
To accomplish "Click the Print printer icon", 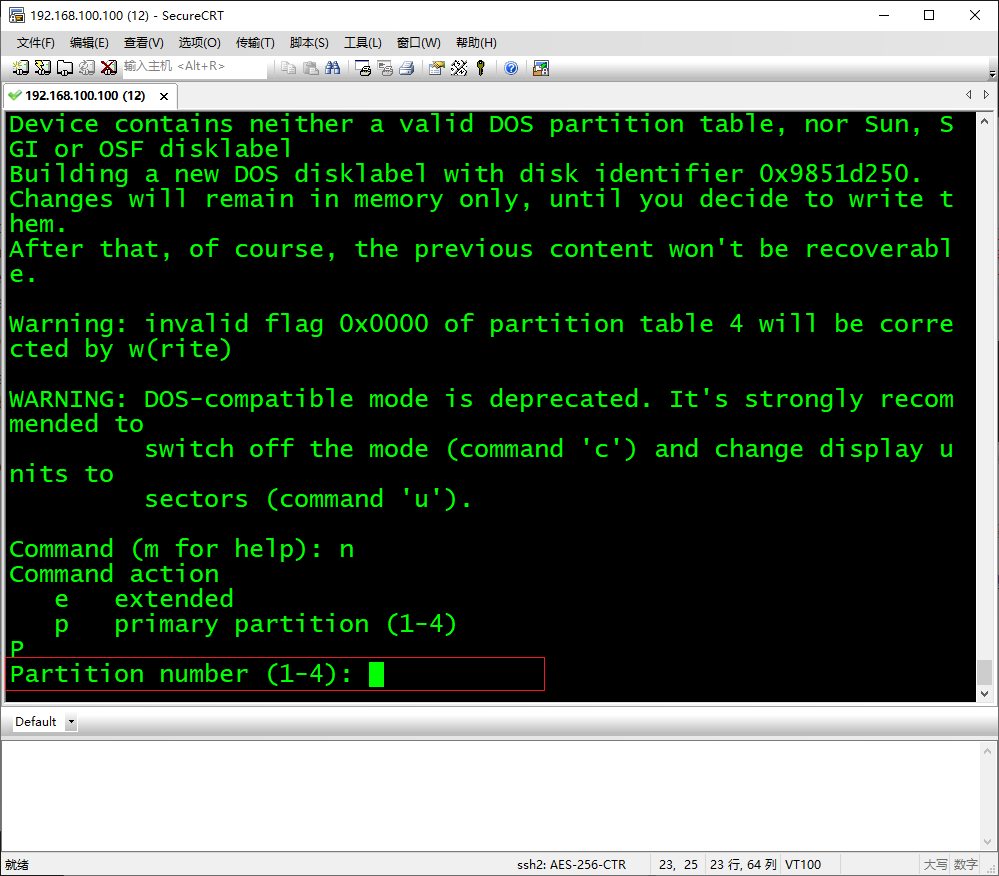I will pos(407,68).
